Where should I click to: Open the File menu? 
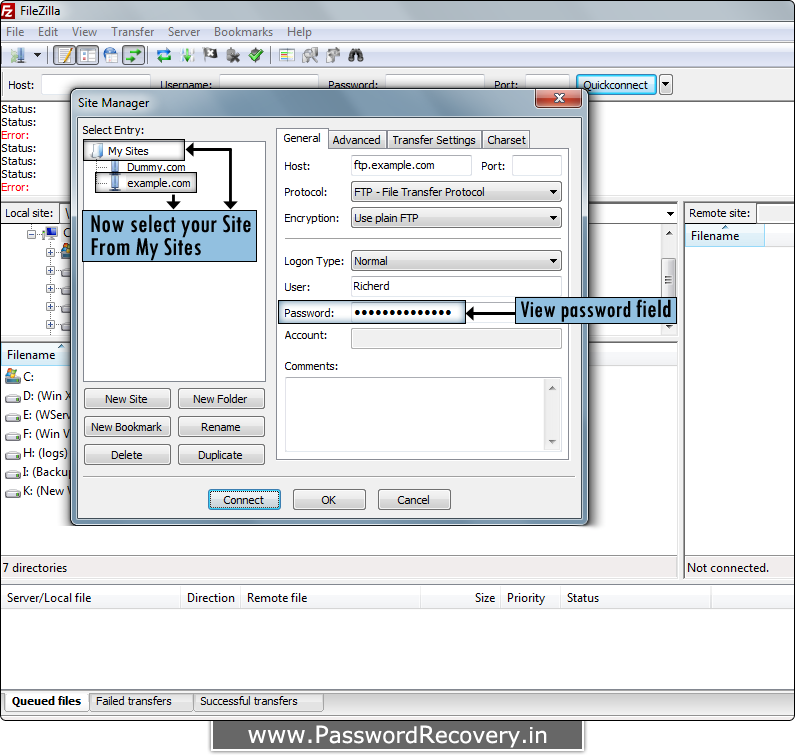click(15, 31)
